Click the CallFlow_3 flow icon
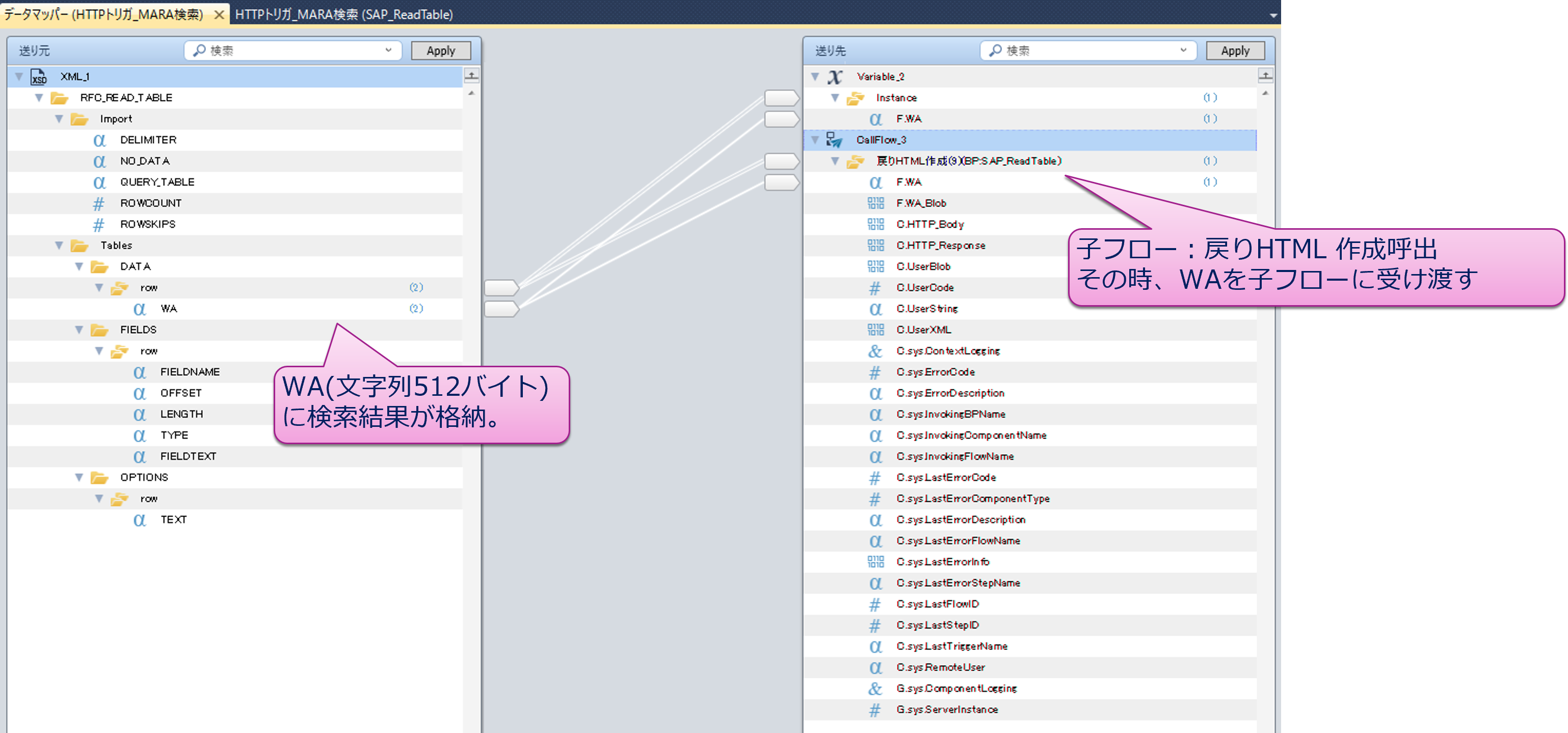Image resolution: width=1568 pixels, height=733 pixels. 834,140
